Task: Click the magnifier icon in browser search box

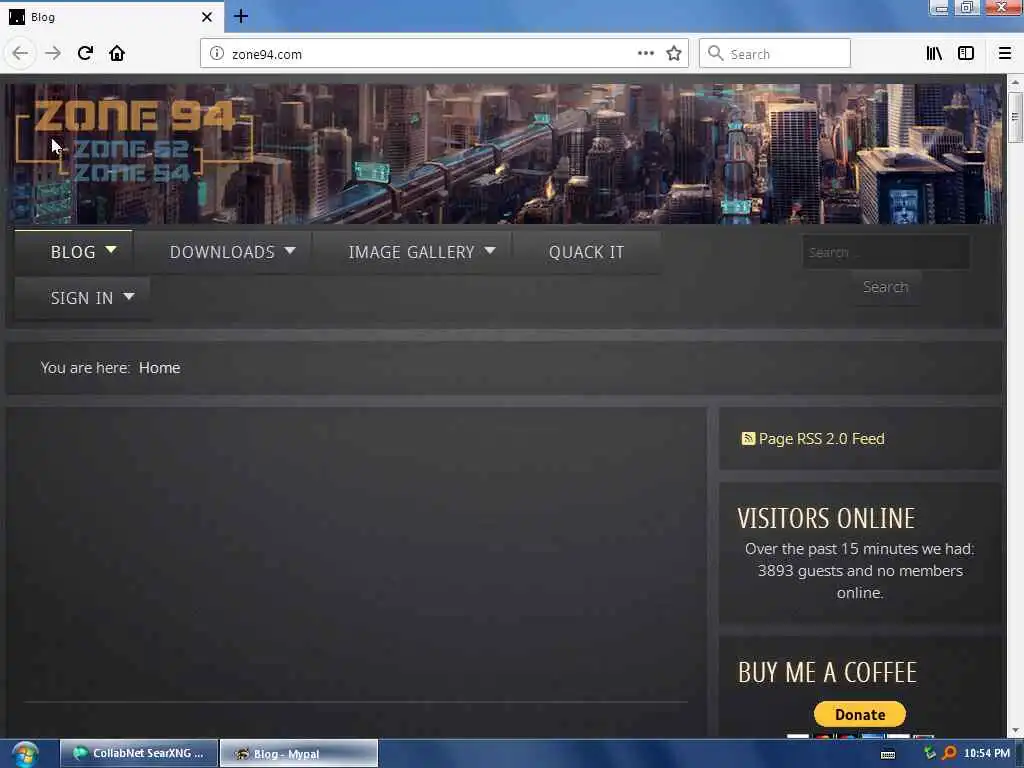Action: (x=715, y=54)
